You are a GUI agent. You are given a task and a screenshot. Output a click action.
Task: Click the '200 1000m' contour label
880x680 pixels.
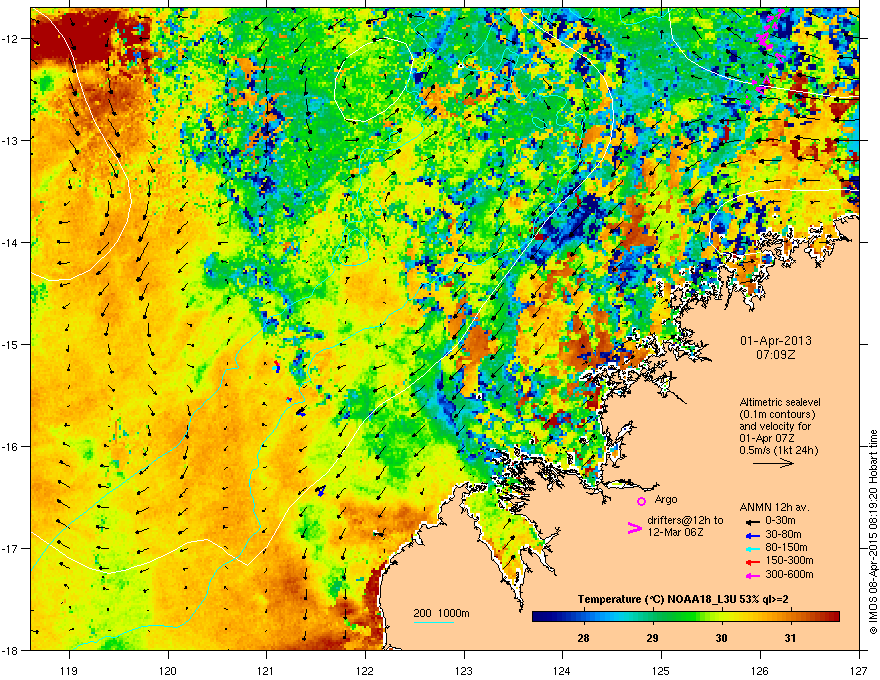pos(441,613)
